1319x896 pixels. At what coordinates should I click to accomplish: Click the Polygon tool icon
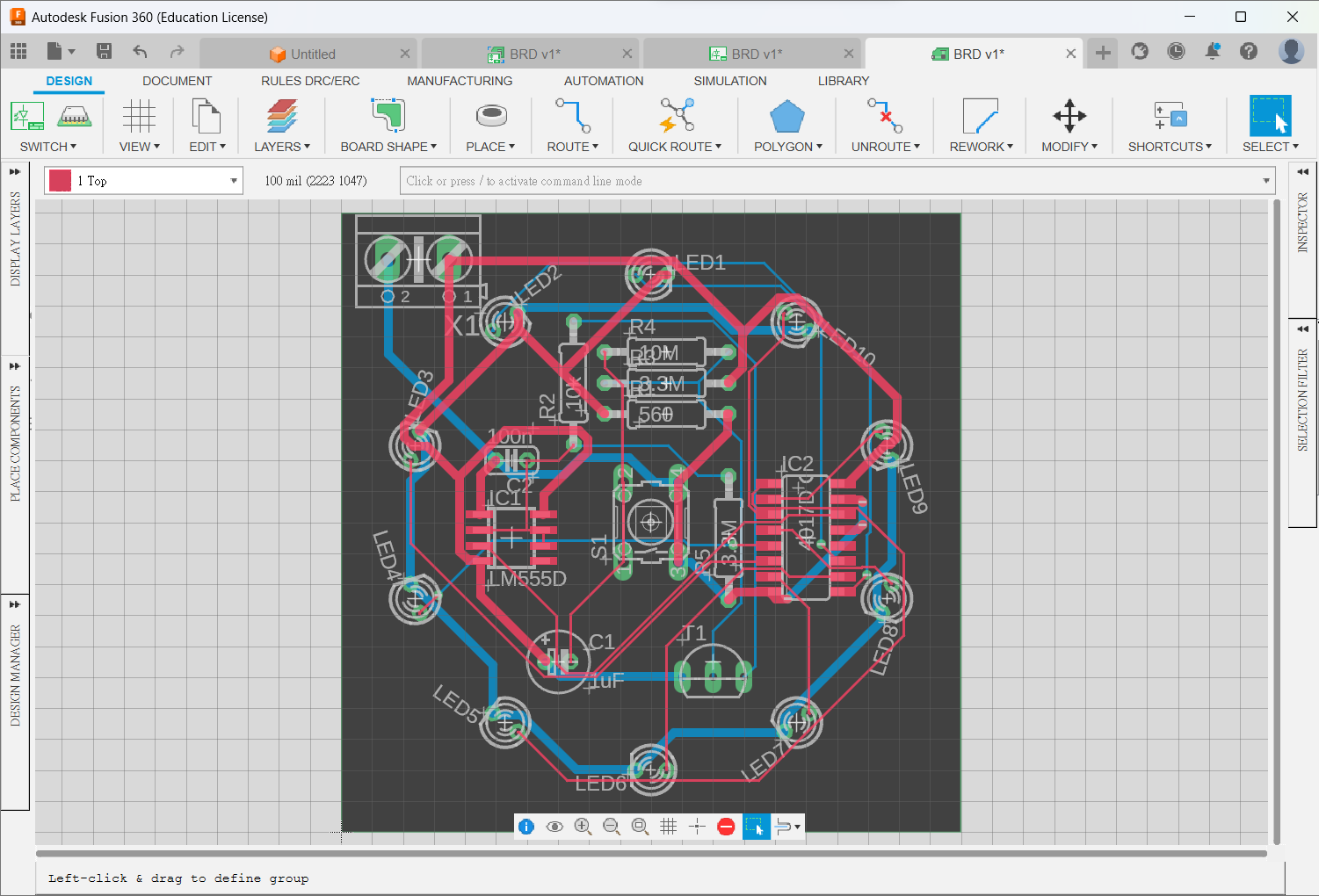[x=786, y=117]
